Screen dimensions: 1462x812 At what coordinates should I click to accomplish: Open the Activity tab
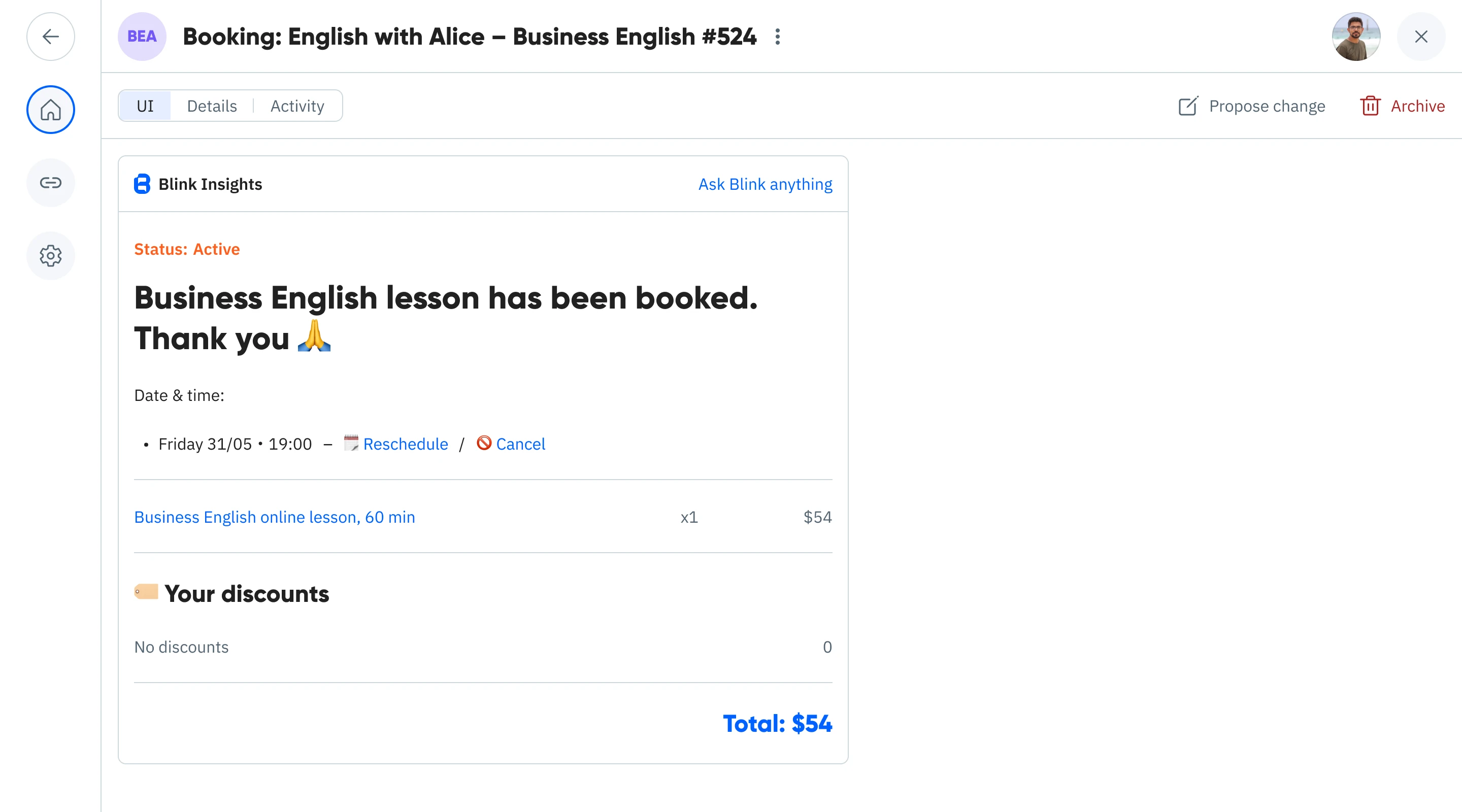pos(297,106)
